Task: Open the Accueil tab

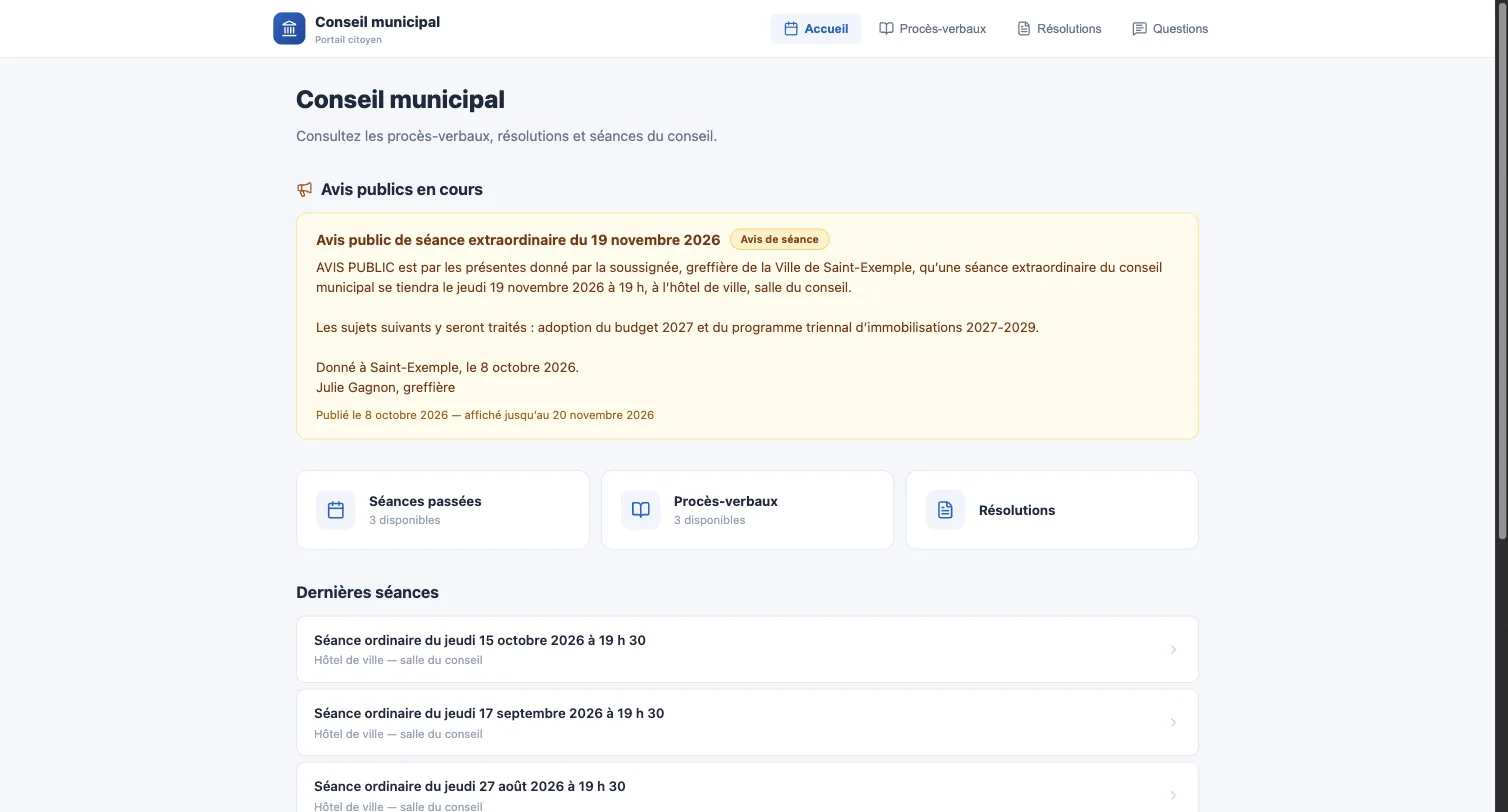Action: tap(816, 29)
